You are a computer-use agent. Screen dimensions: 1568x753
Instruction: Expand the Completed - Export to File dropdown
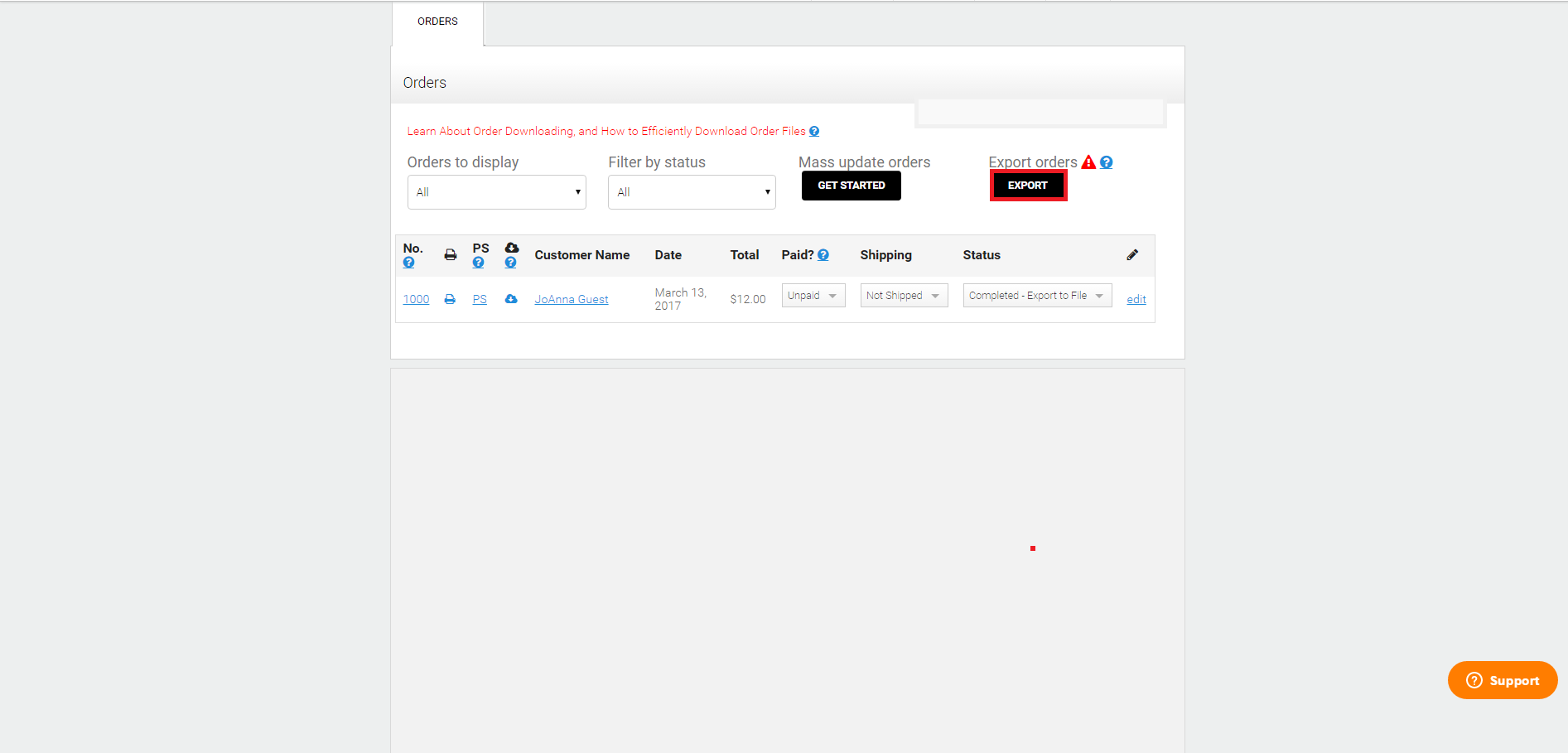[1037, 296]
